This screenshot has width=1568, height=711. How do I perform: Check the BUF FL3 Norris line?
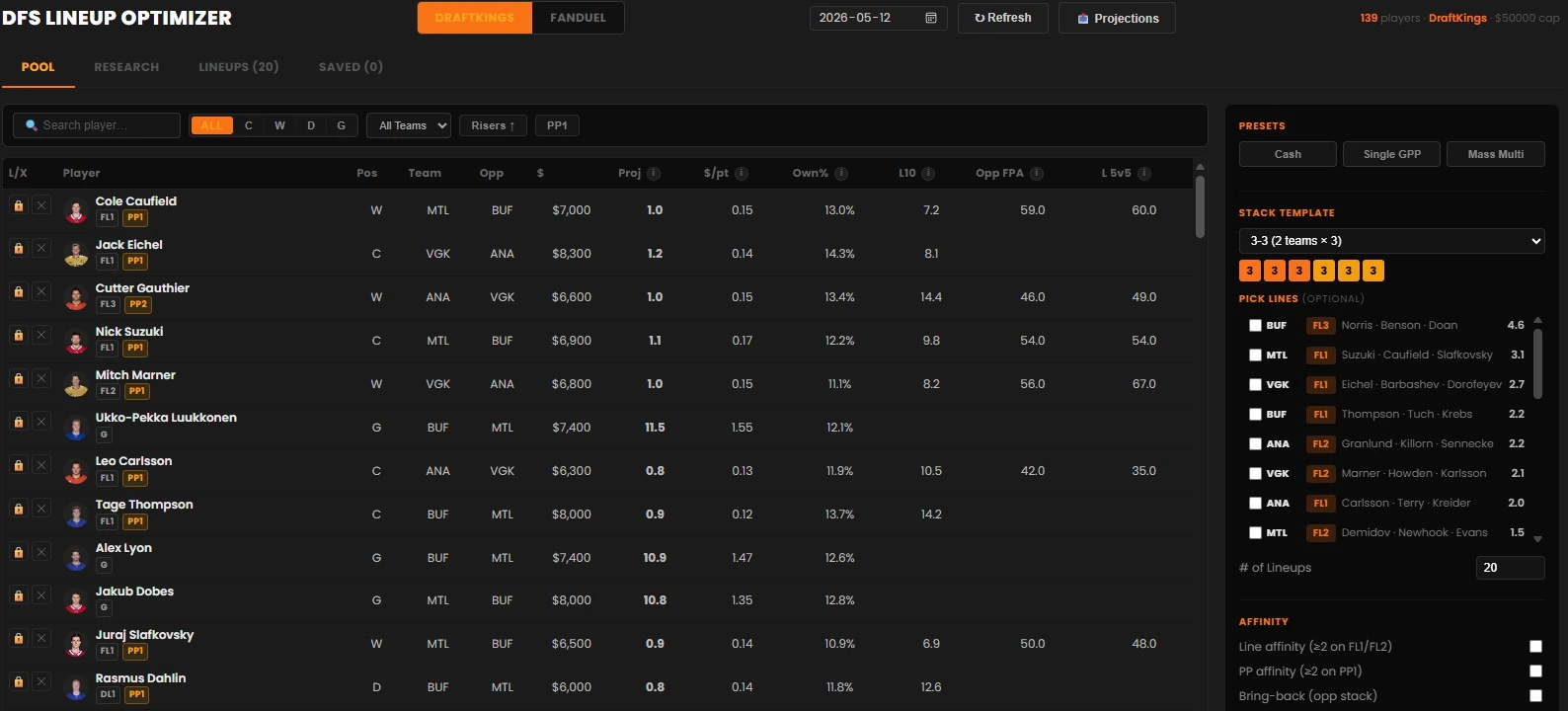click(x=1255, y=325)
